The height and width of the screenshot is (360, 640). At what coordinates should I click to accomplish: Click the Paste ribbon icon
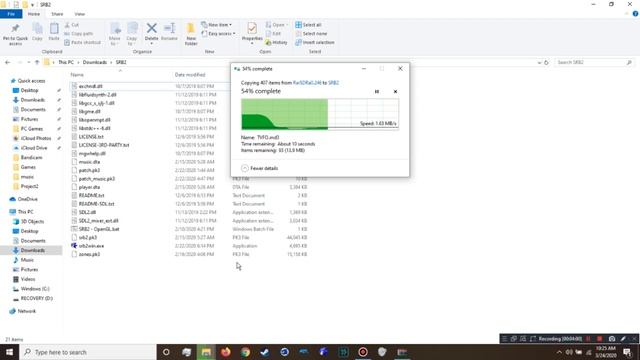click(54, 32)
